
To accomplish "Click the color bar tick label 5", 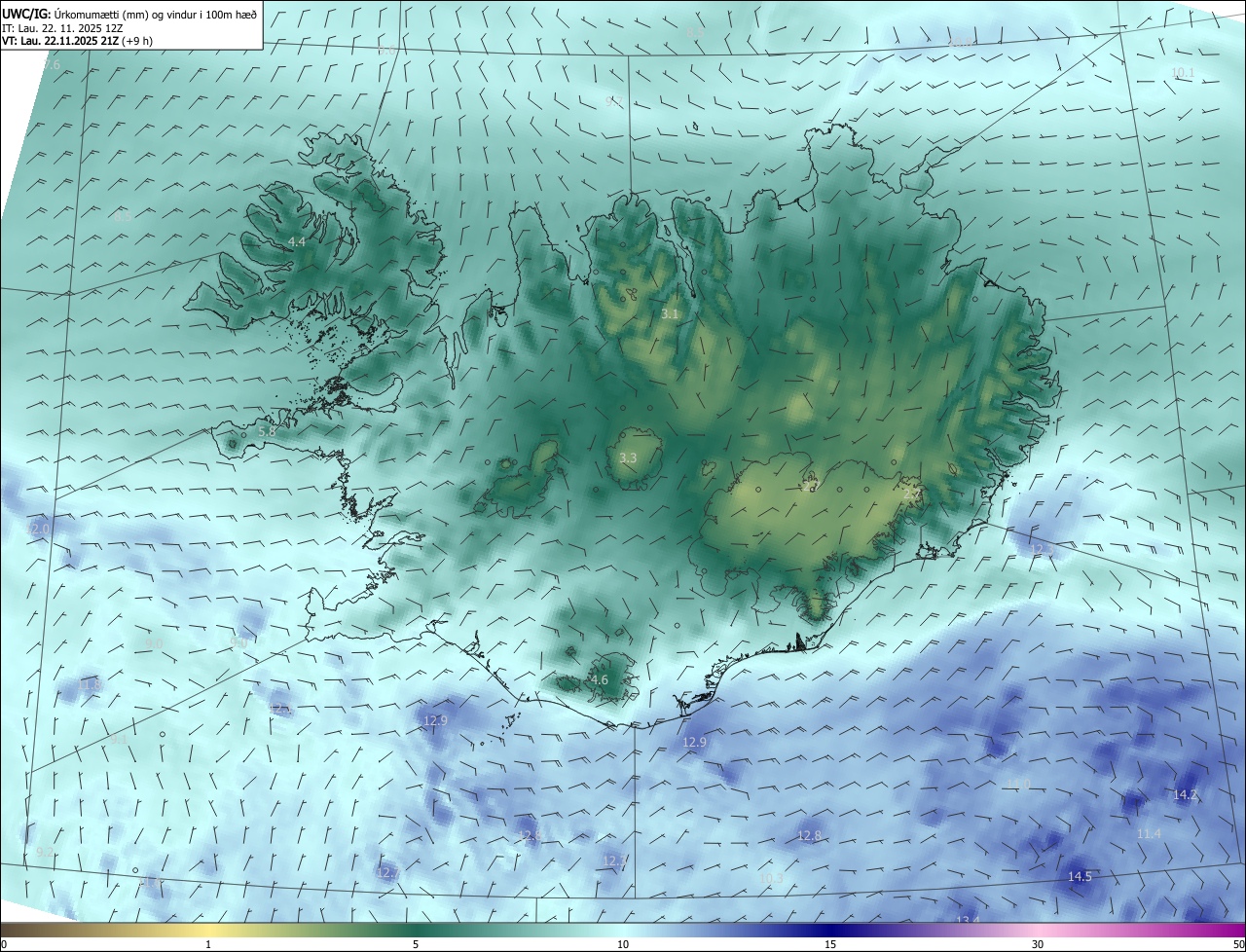I will tap(416, 944).
